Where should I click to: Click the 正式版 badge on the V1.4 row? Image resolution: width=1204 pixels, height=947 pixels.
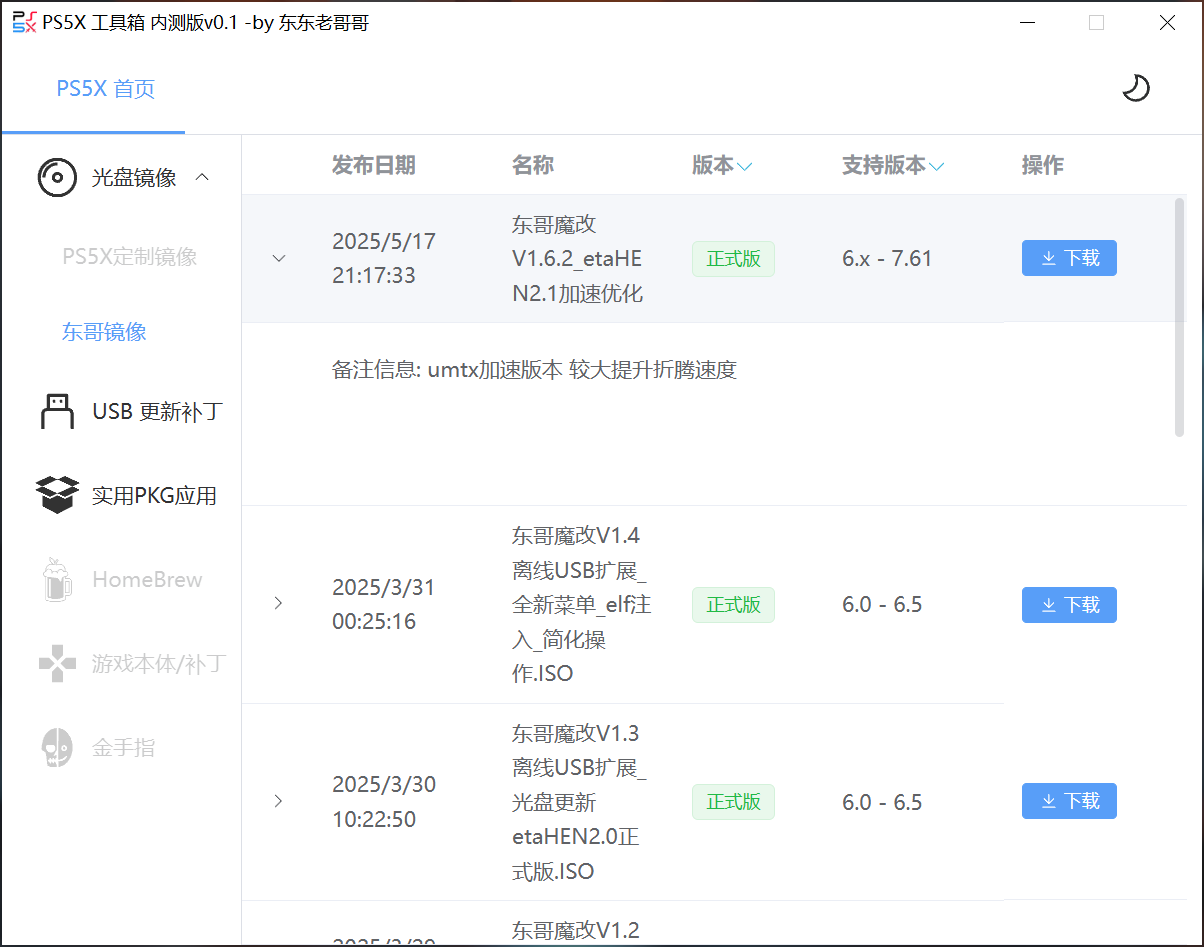click(x=733, y=604)
